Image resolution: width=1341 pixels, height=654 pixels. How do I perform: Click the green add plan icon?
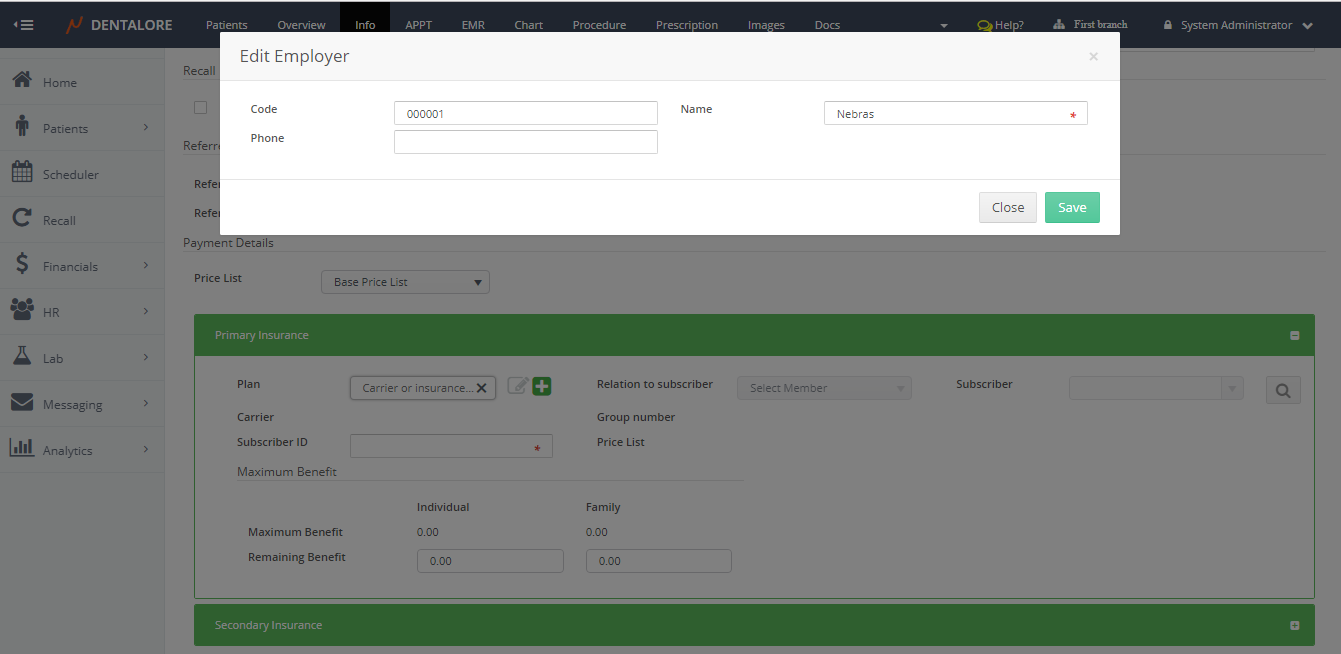[x=542, y=386]
